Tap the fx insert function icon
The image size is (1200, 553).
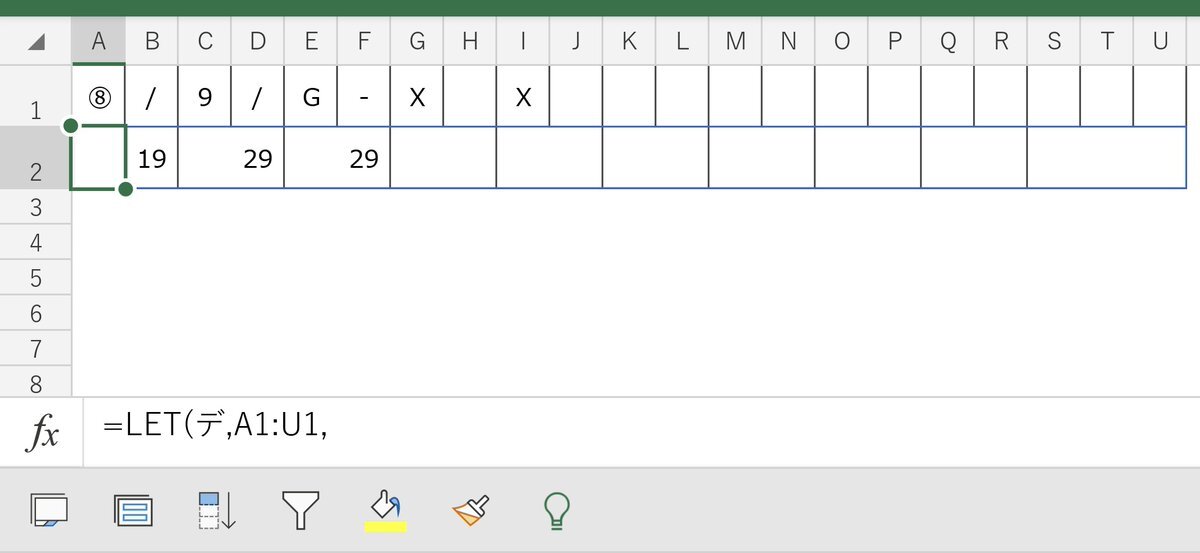(x=41, y=433)
